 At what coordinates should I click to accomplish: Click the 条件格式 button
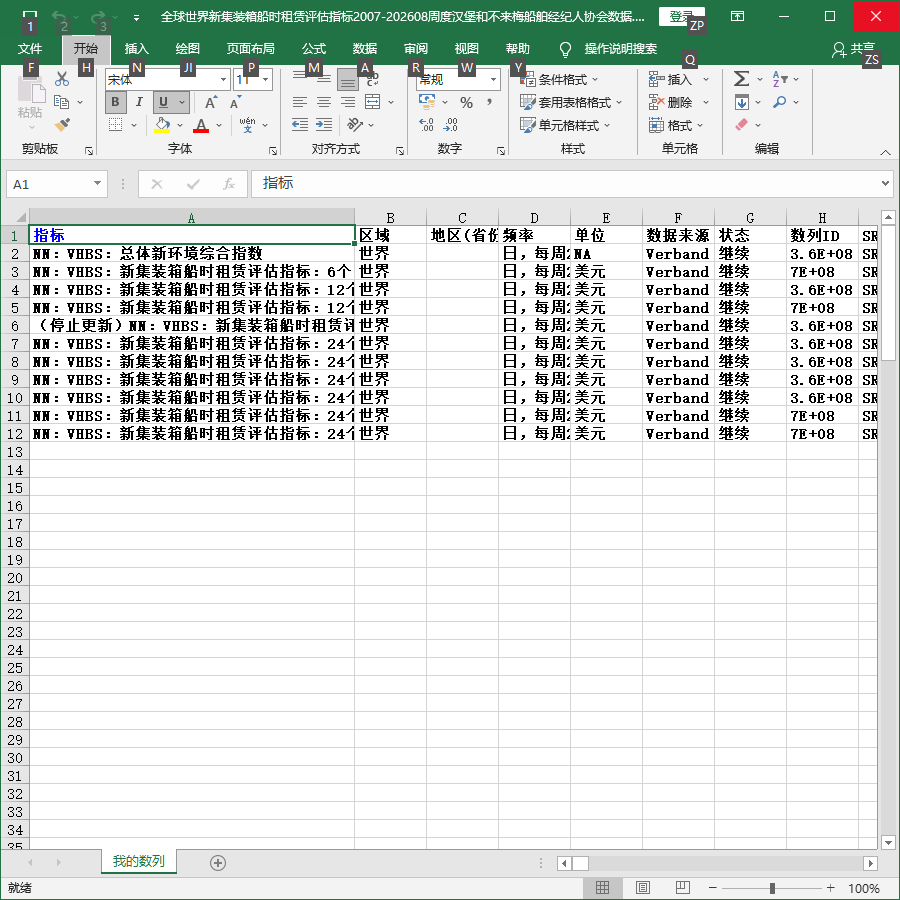coord(559,79)
